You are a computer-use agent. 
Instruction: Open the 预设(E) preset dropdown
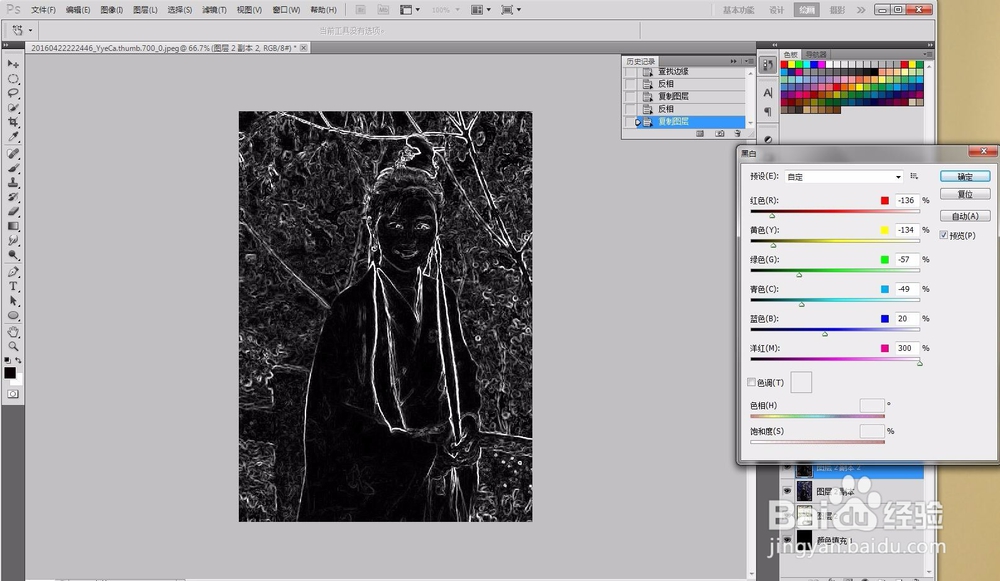point(844,177)
